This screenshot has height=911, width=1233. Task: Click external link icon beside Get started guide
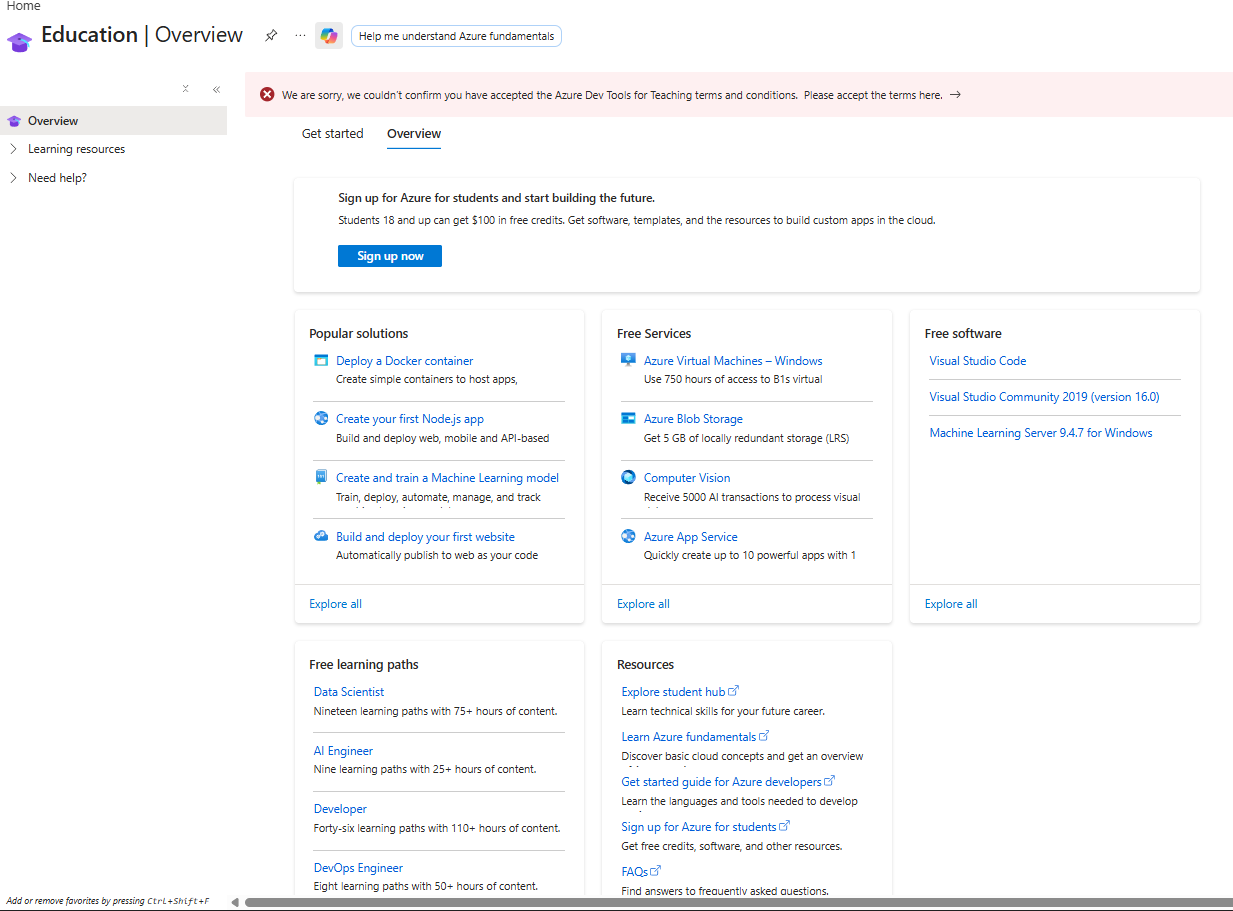click(x=830, y=781)
